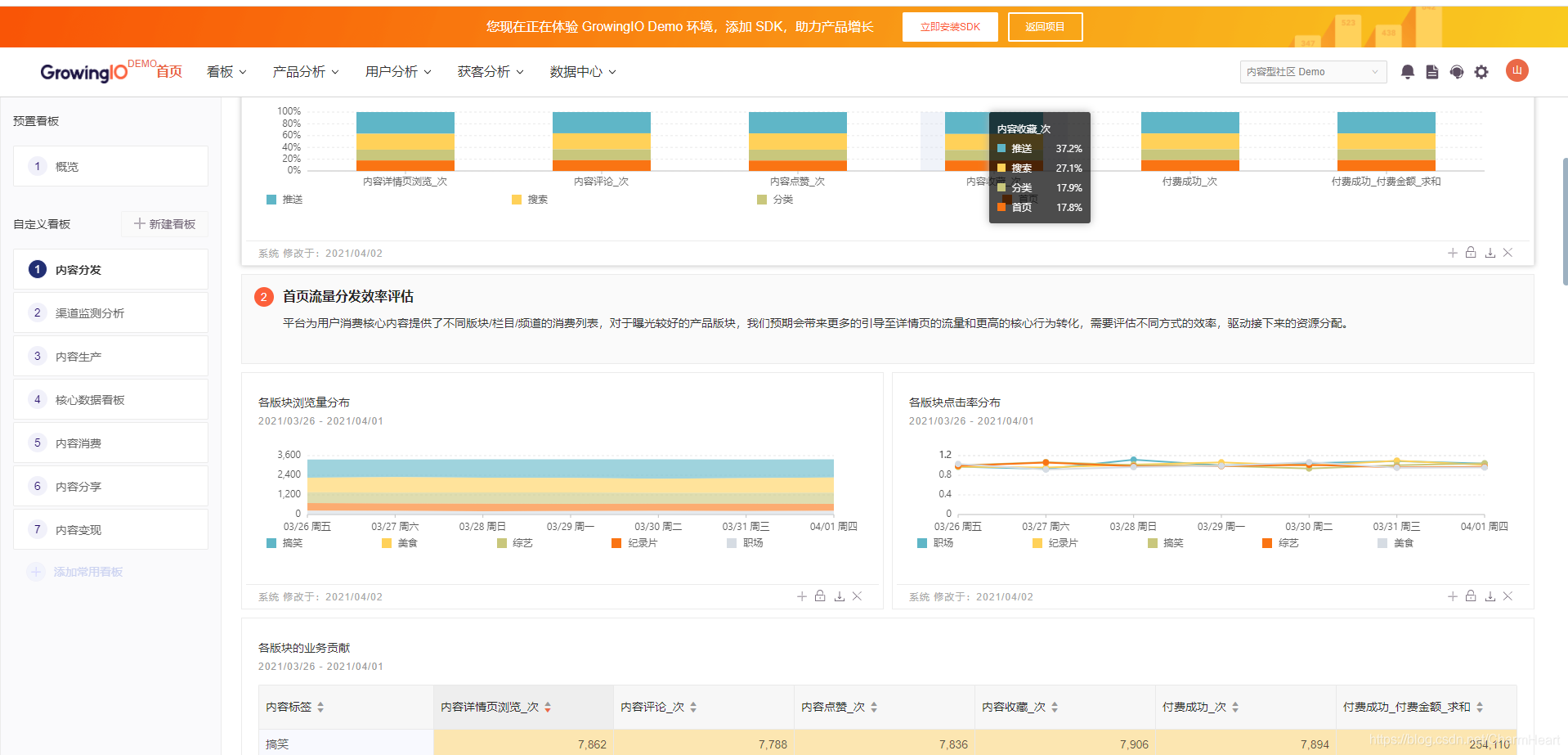1568x755 pixels.
Task: Toggle 美食 legend in 浏览量分布 chart
Action: [x=400, y=543]
